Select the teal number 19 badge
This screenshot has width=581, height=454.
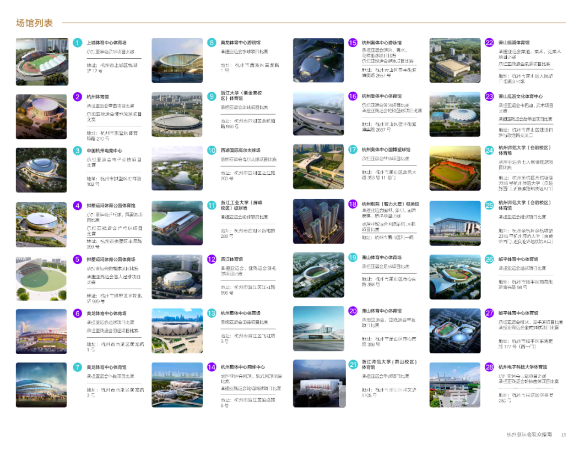coord(353,257)
